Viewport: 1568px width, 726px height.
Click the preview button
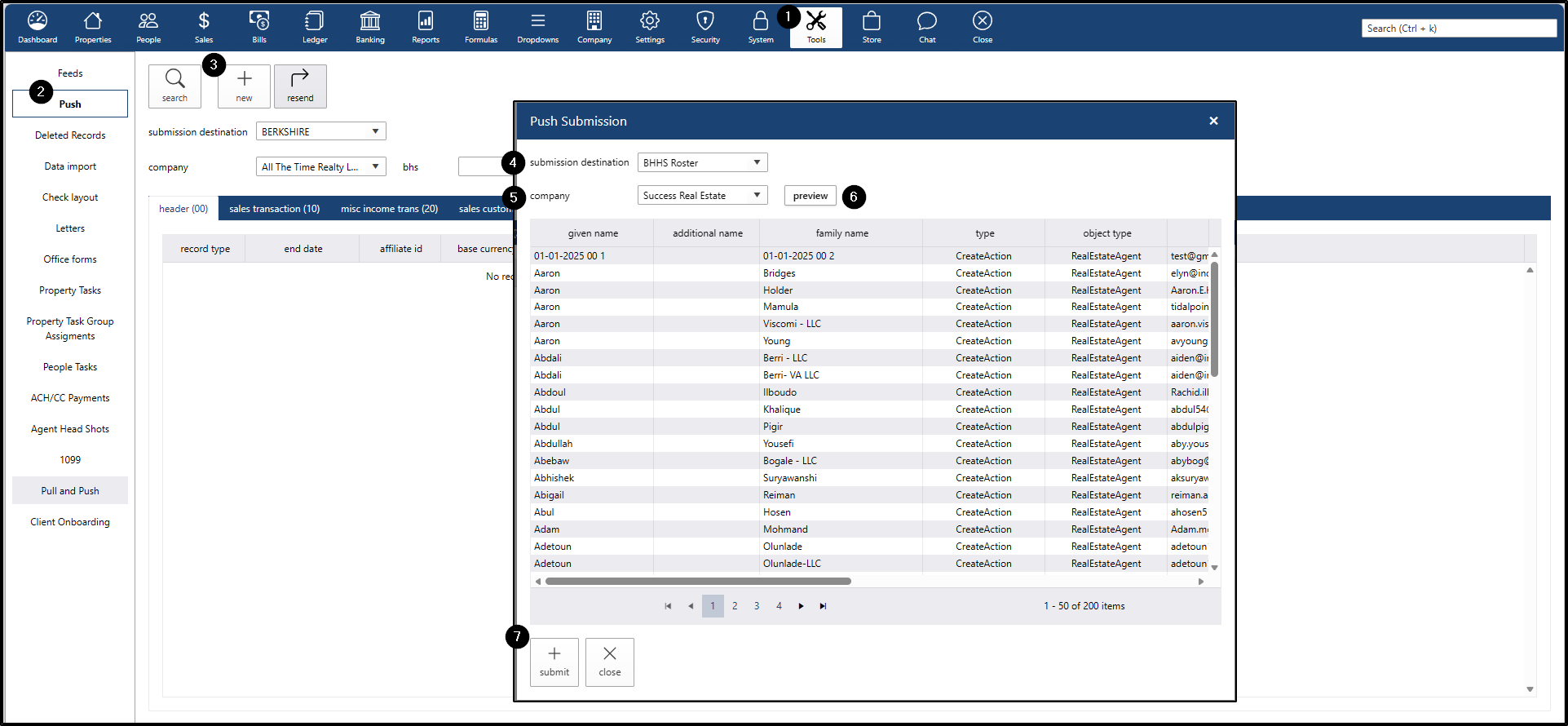point(810,196)
